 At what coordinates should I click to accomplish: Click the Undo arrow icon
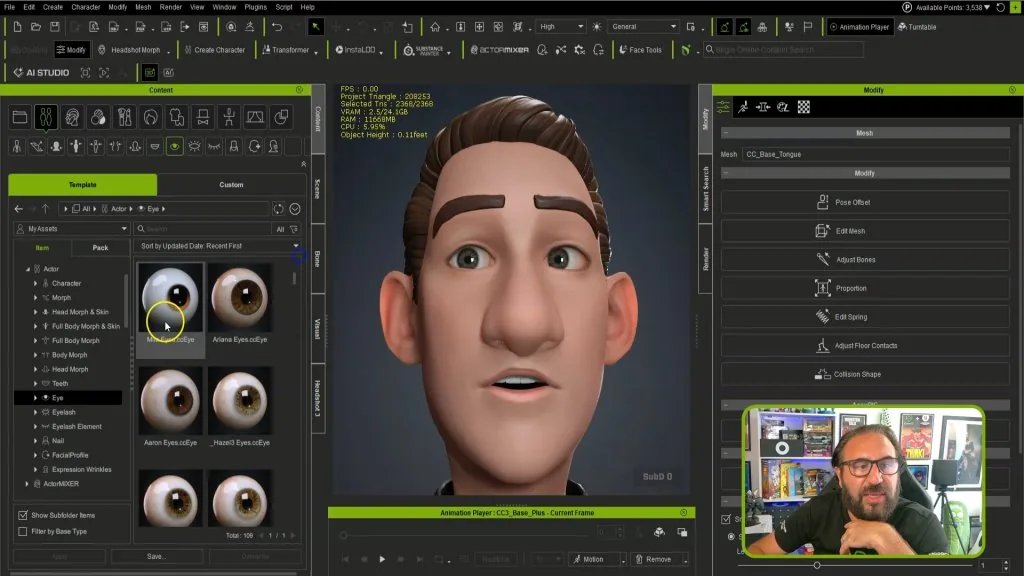pyautogui.click(x=277, y=27)
